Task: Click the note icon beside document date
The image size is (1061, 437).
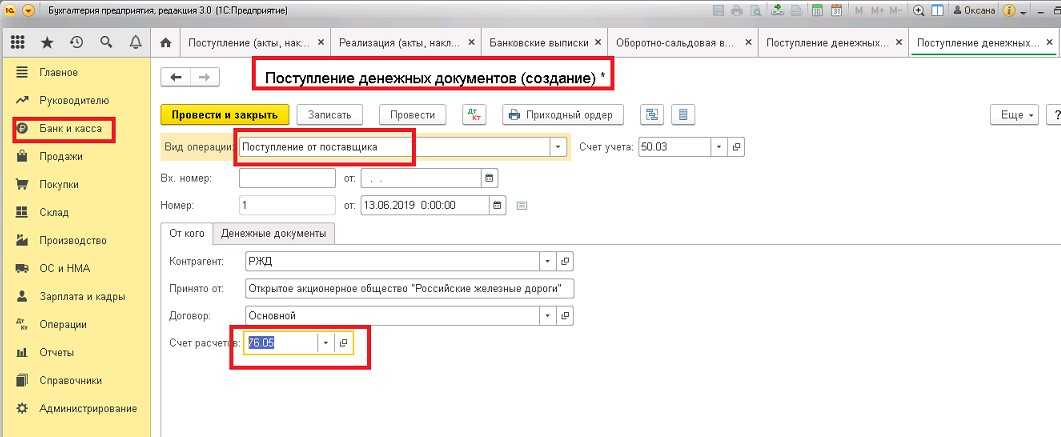Action: (x=522, y=205)
